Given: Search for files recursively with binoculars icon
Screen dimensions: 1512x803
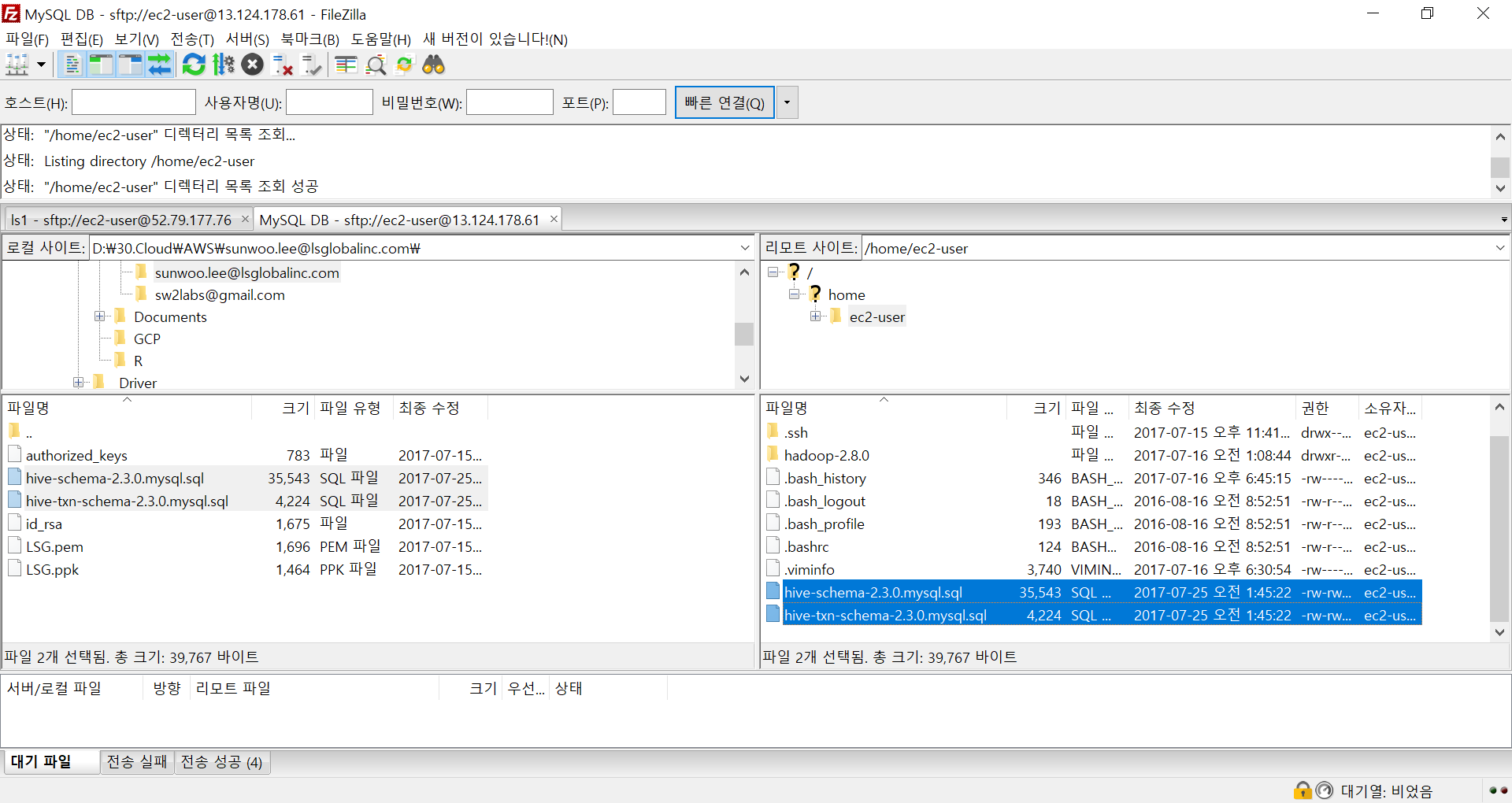Looking at the screenshot, I should pyautogui.click(x=434, y=65).
